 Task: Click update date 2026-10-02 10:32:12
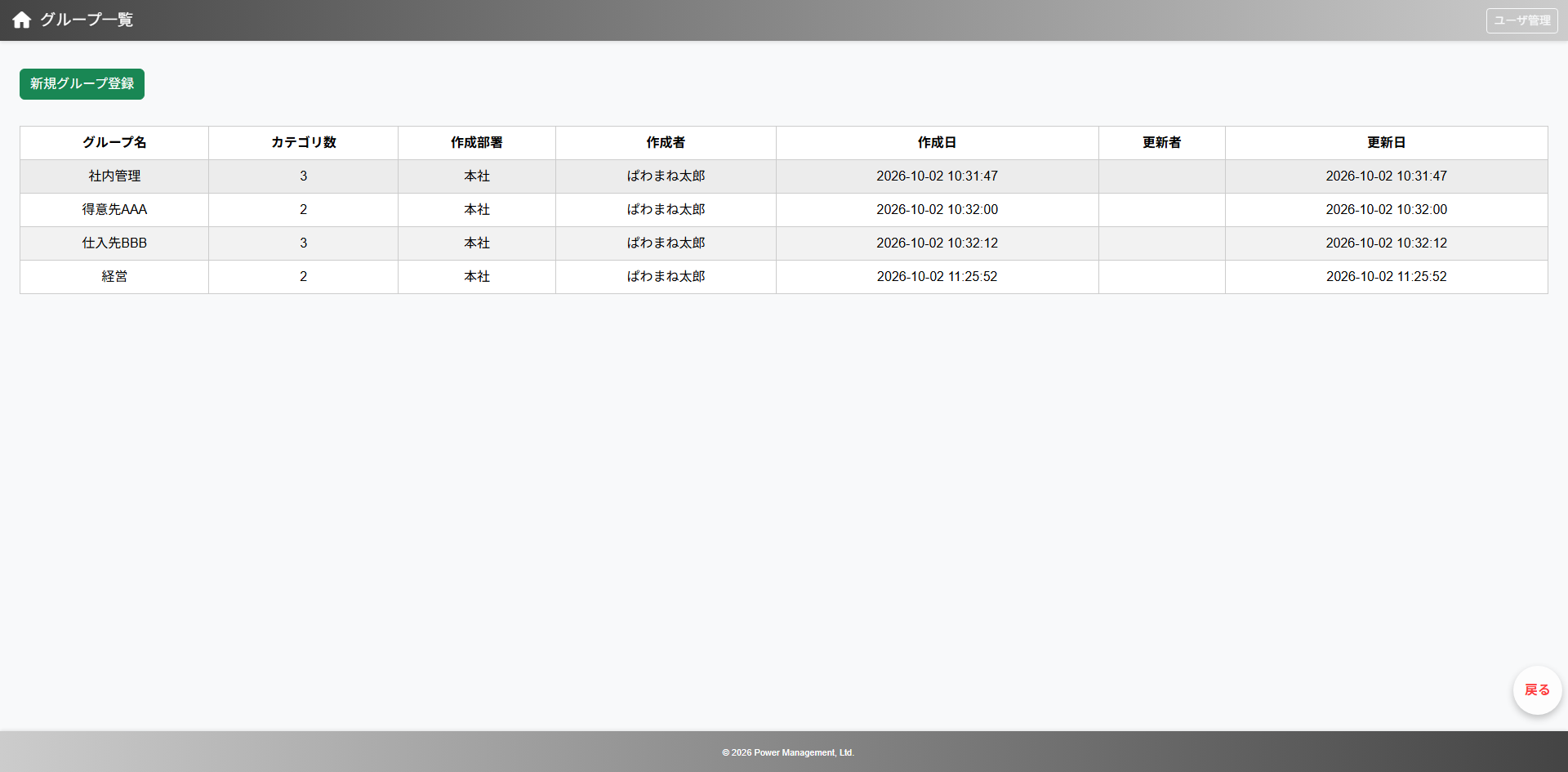pos(1386,243)
